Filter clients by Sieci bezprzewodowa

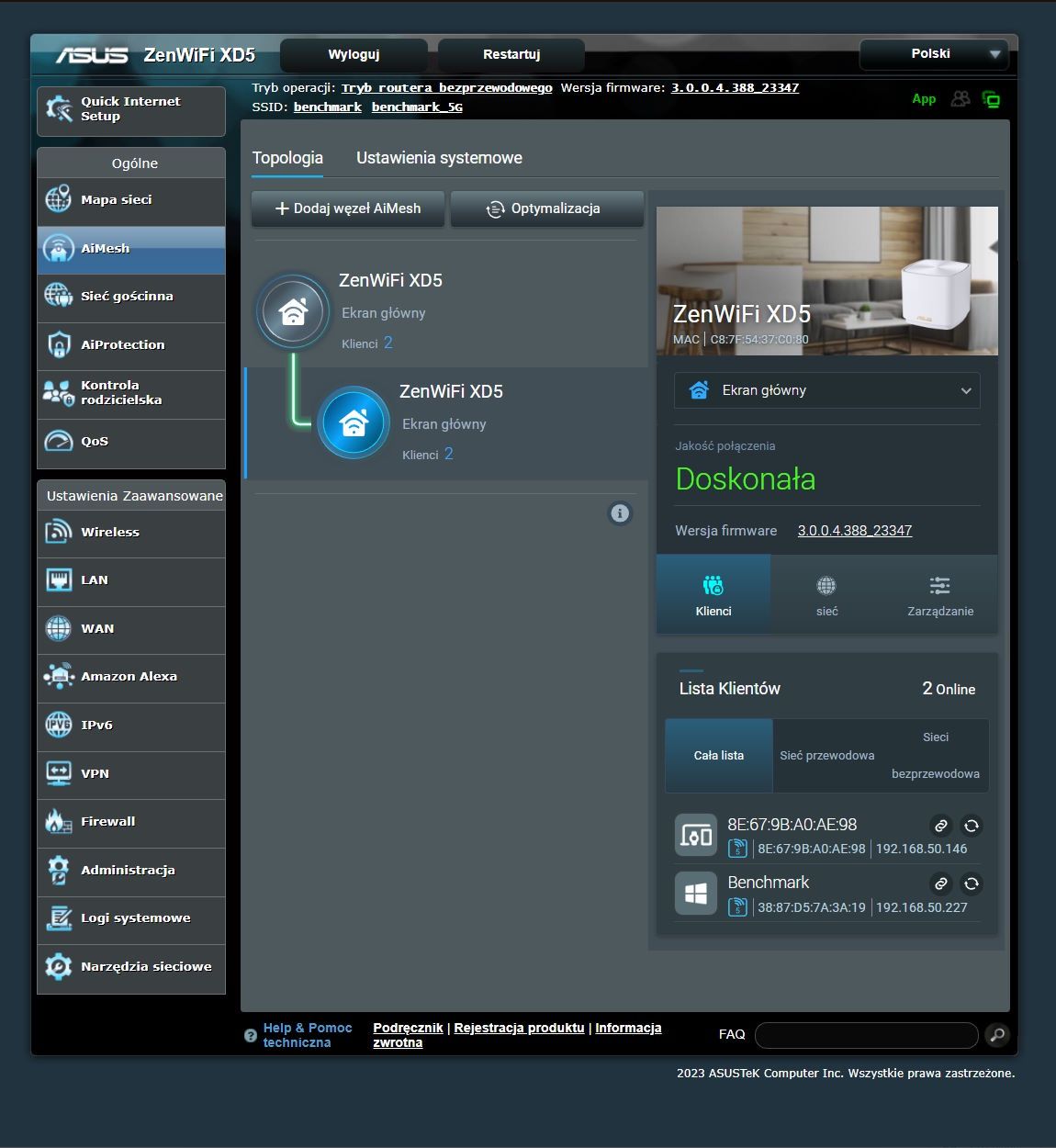[936, 756]
